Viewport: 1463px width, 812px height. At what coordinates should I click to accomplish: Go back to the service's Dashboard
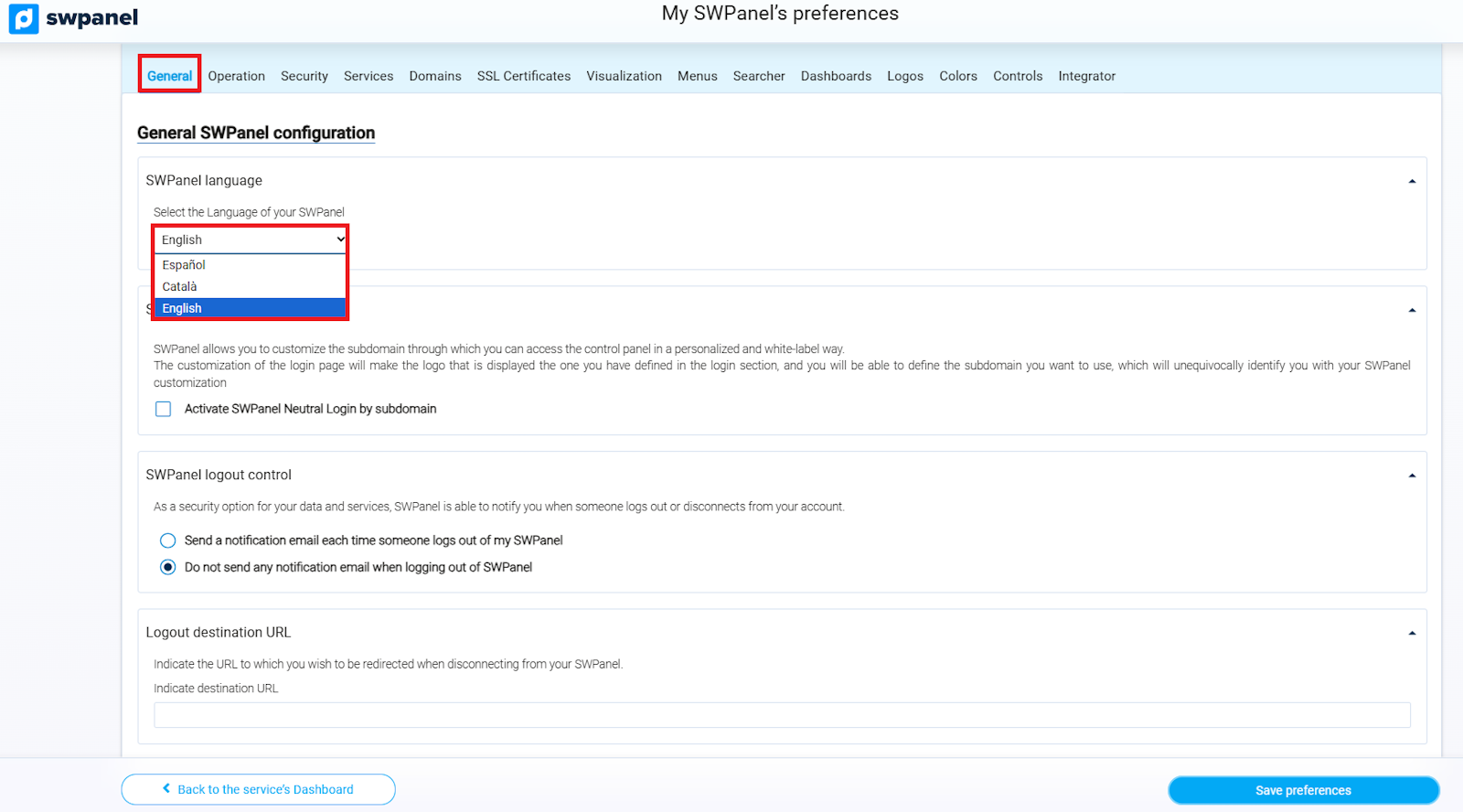258,789
